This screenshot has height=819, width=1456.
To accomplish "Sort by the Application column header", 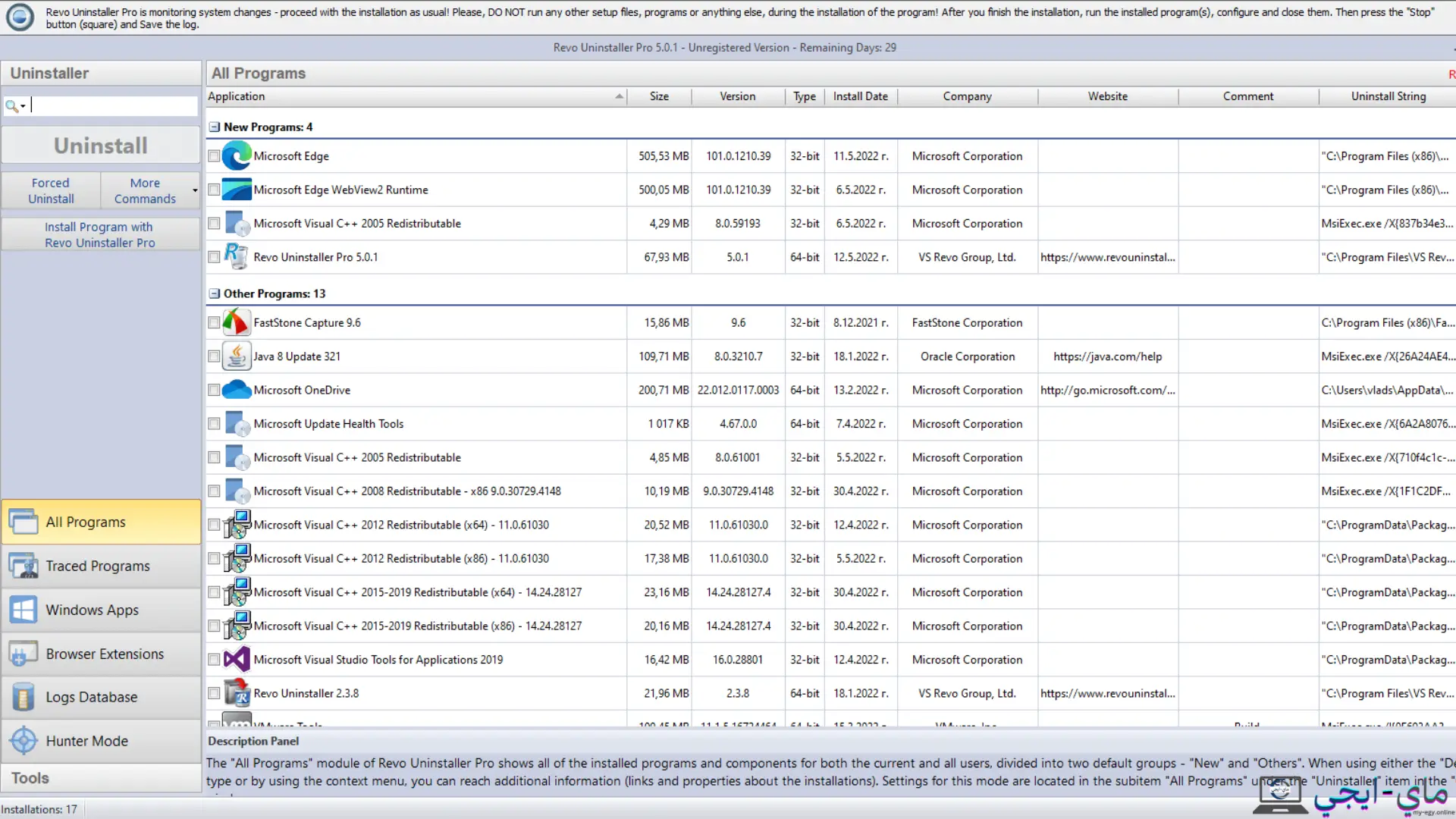I will pos(416,96).
